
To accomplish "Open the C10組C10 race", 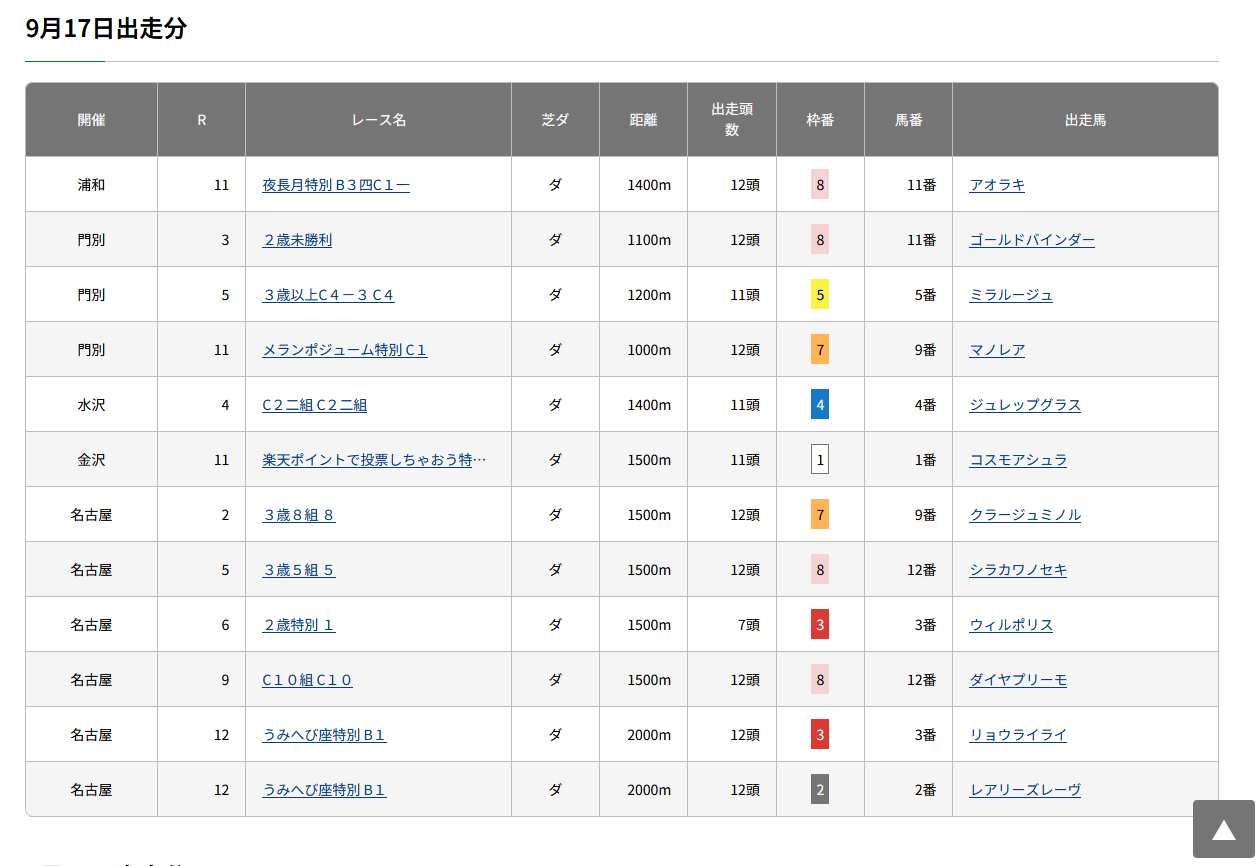I will click(x=307, y=680).
